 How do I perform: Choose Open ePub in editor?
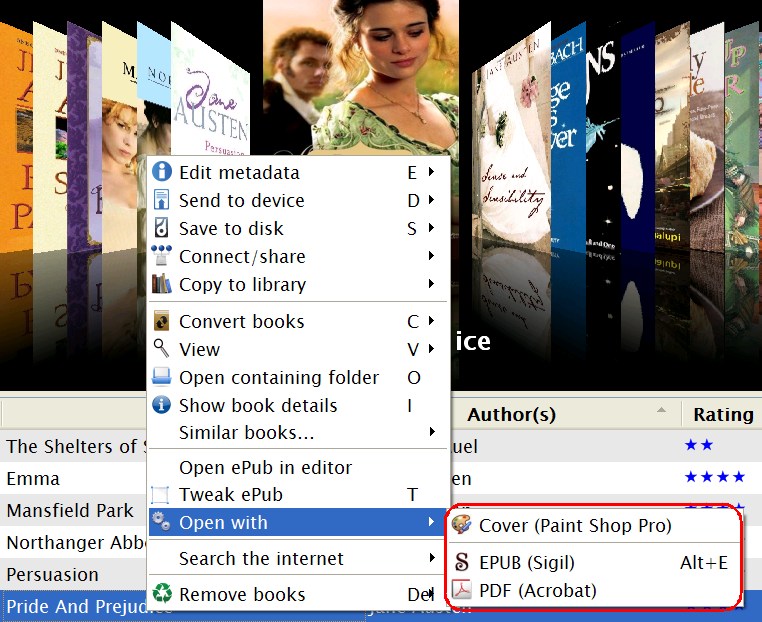(x=297, y=467)
